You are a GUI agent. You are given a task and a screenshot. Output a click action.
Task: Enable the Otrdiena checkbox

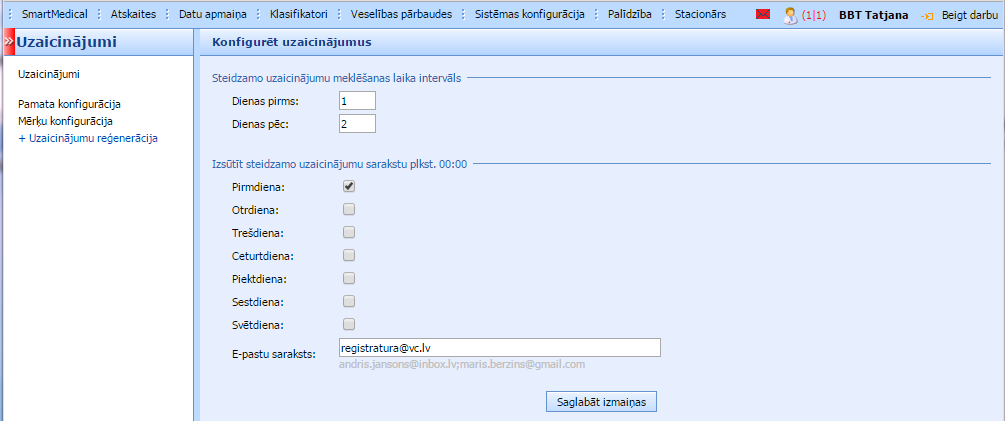pos(349,209)
